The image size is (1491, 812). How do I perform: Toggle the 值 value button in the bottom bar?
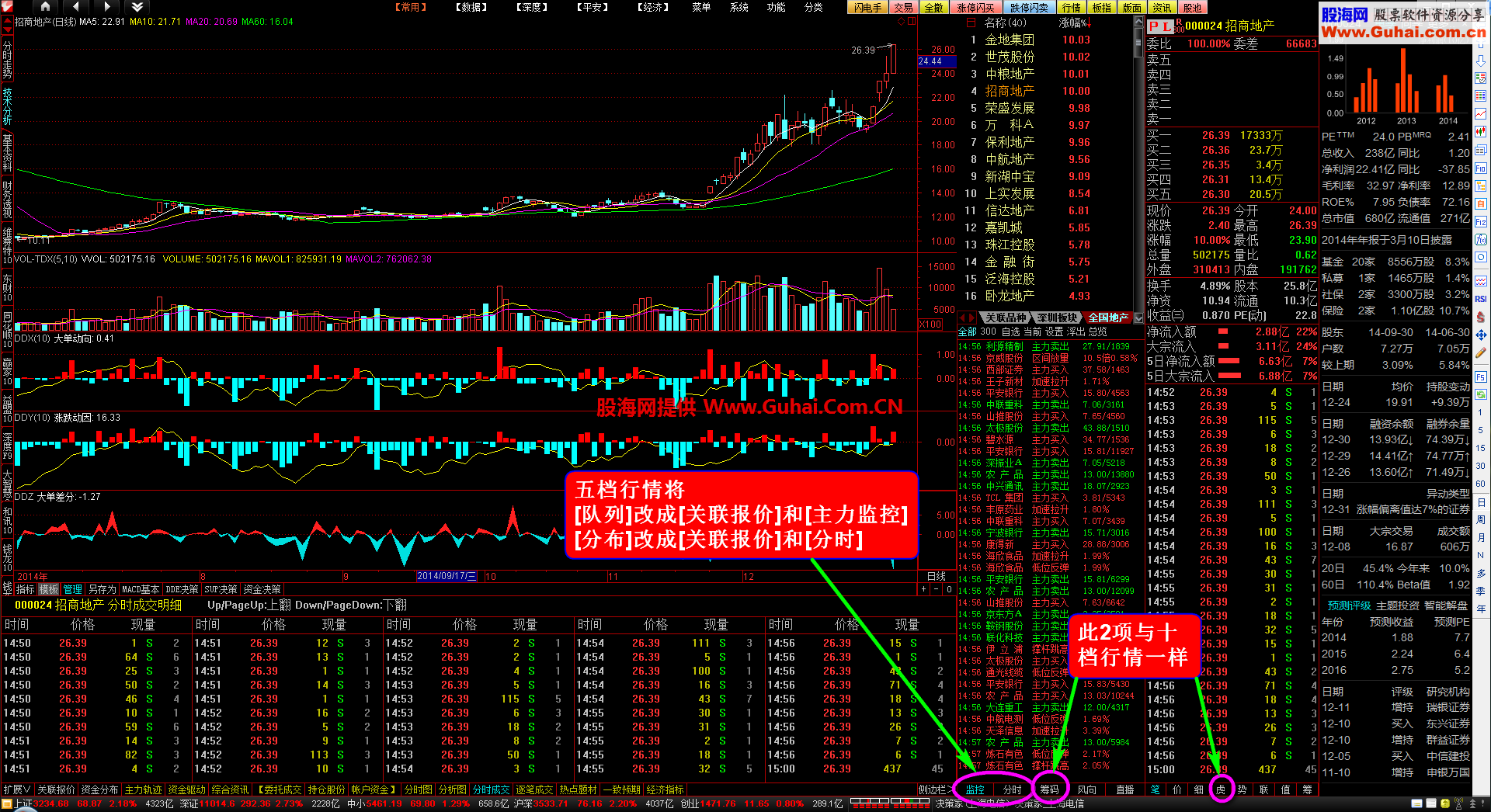(1285, 789)
